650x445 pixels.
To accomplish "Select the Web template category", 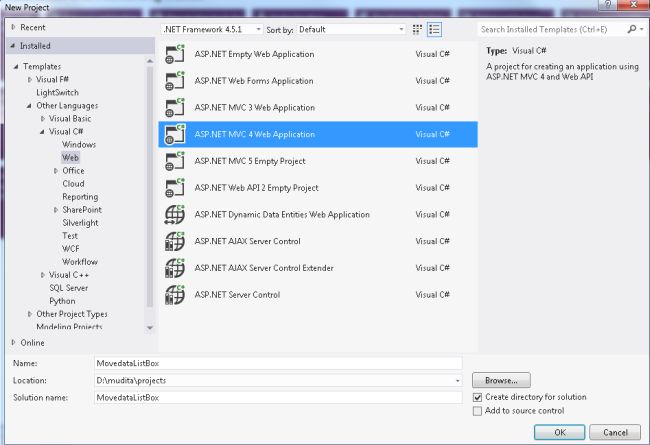I will 70,158.
